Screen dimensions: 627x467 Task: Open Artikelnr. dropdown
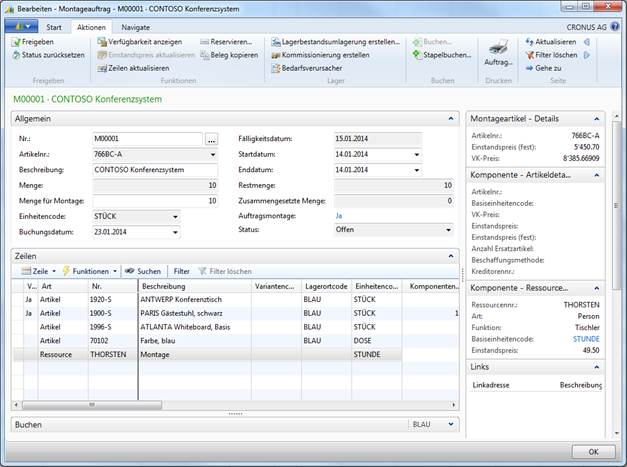pyautogui.click(x=213, y=155)
